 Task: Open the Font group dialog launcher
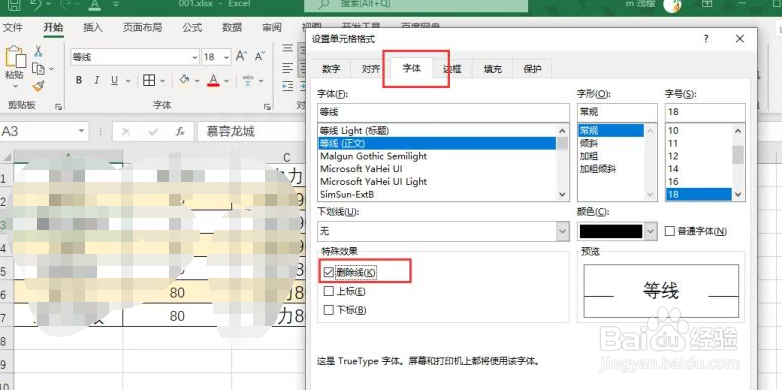267,106
